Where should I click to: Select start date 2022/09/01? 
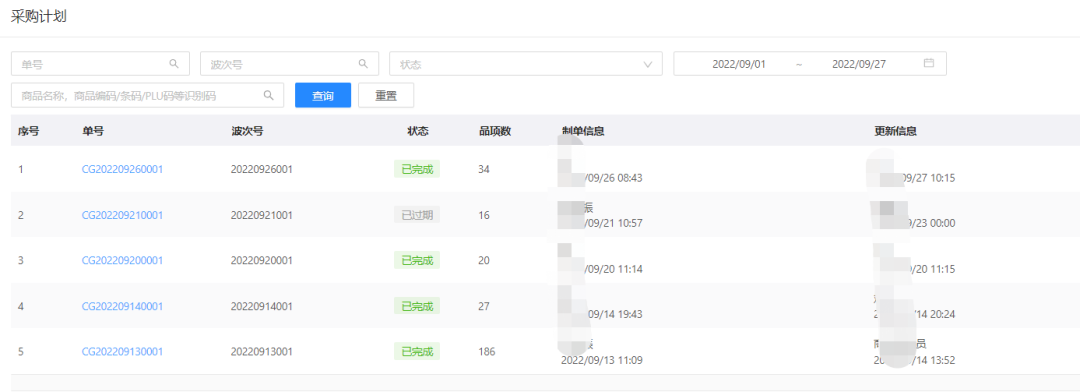[x=738, y=64]
